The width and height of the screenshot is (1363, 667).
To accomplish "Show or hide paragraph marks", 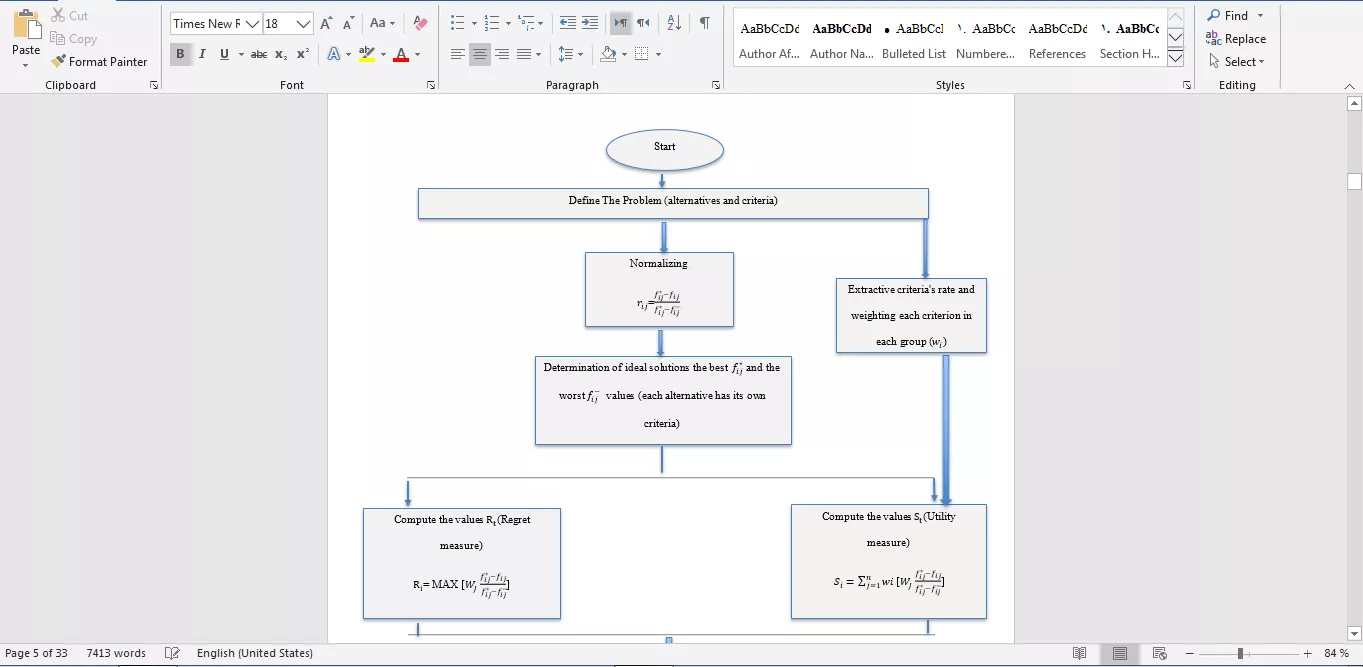I will 705,23.
